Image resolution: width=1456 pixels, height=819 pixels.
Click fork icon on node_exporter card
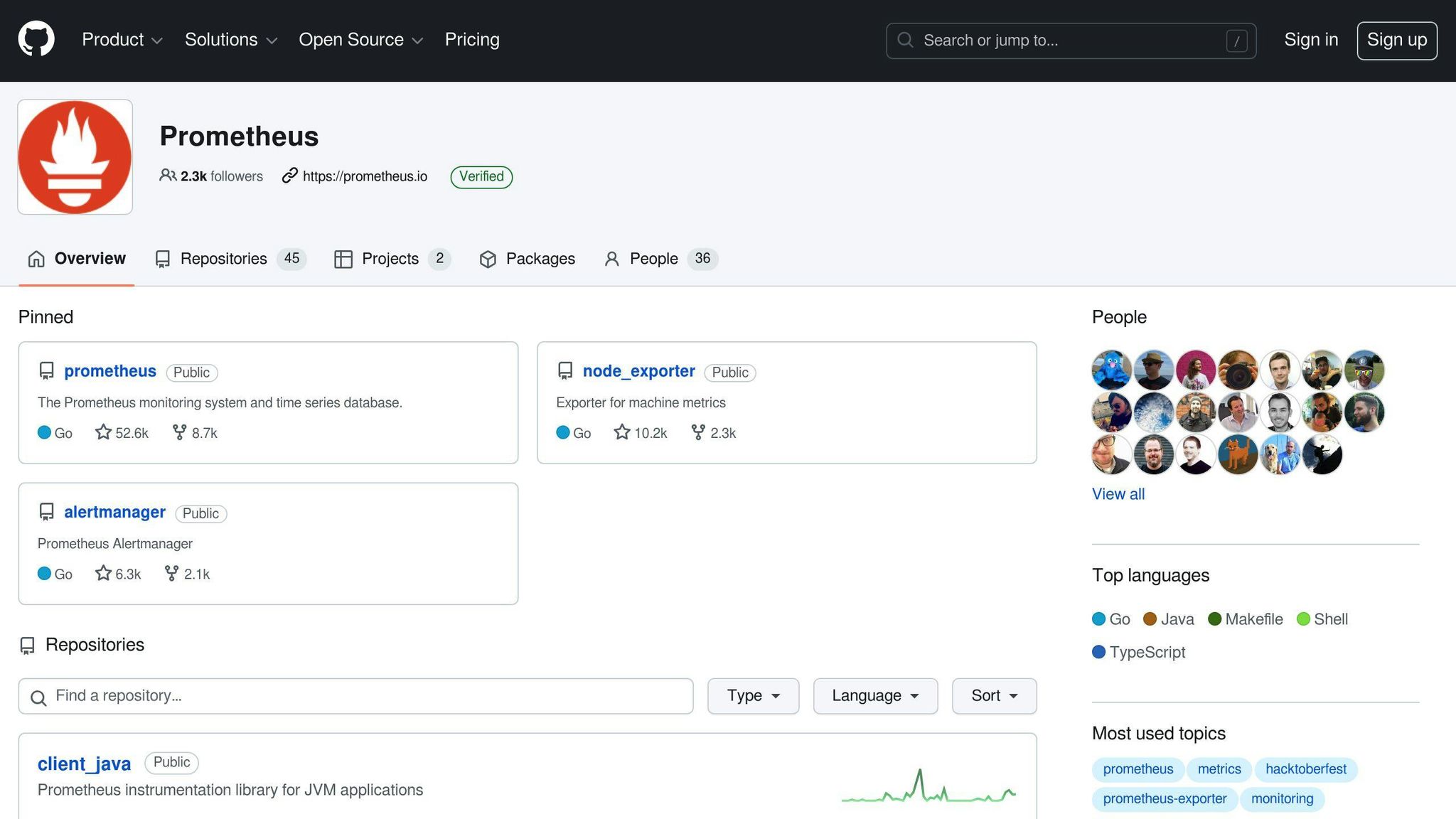click(x=698, y=432)
